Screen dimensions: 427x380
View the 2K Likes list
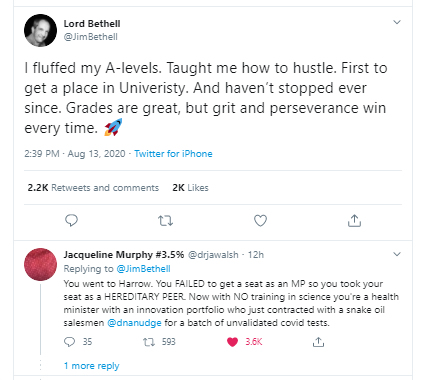tap(190, 188)
